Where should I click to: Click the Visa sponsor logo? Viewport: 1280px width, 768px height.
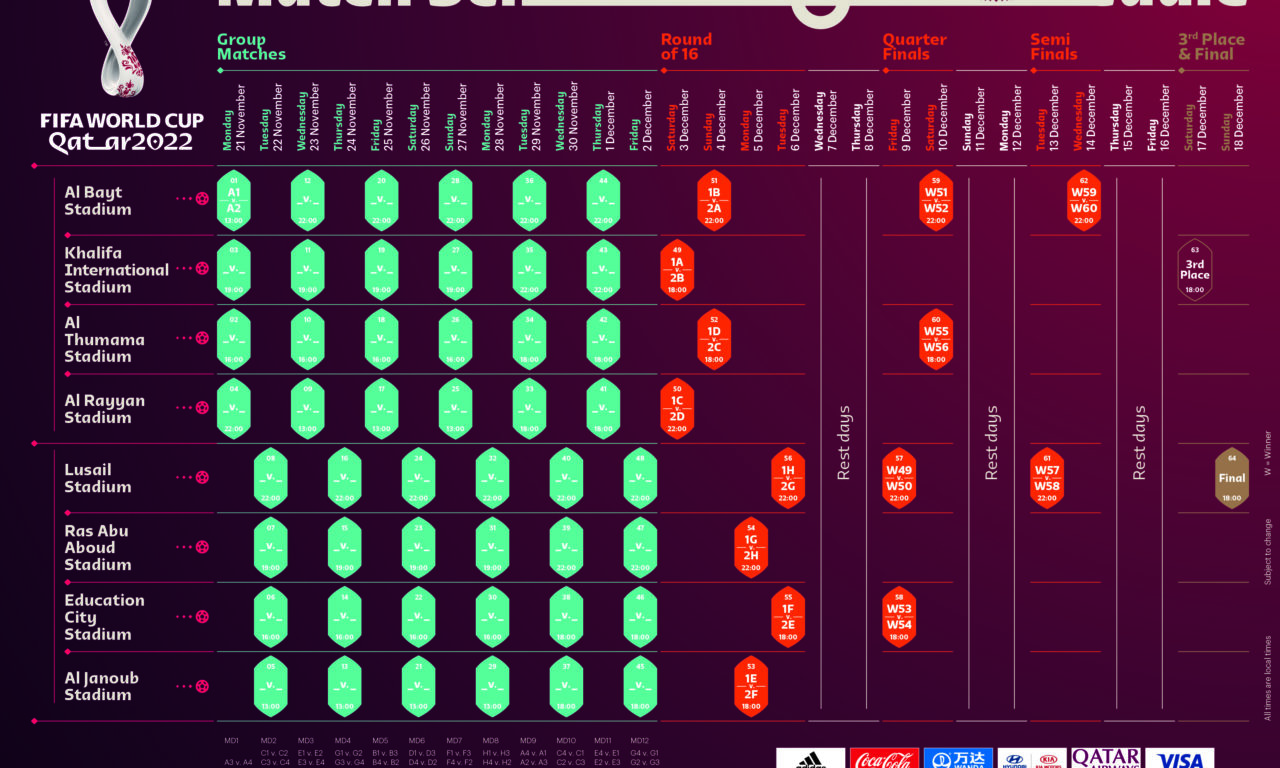click(x=1180, y=759)
